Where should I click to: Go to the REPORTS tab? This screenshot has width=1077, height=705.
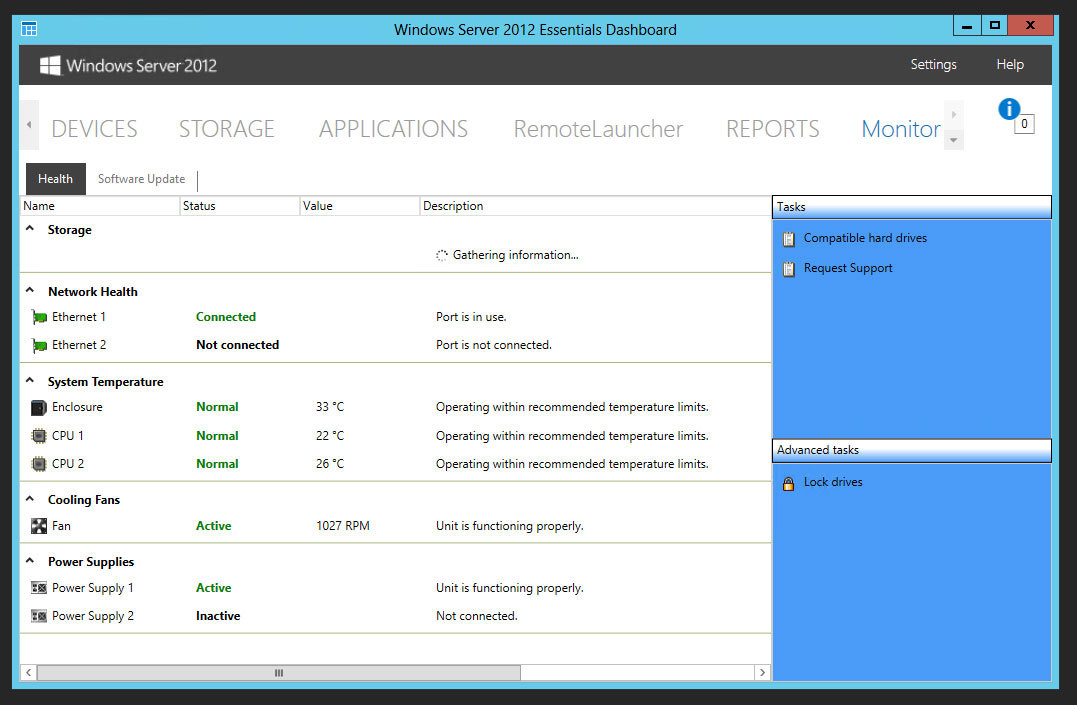(773, 128)
